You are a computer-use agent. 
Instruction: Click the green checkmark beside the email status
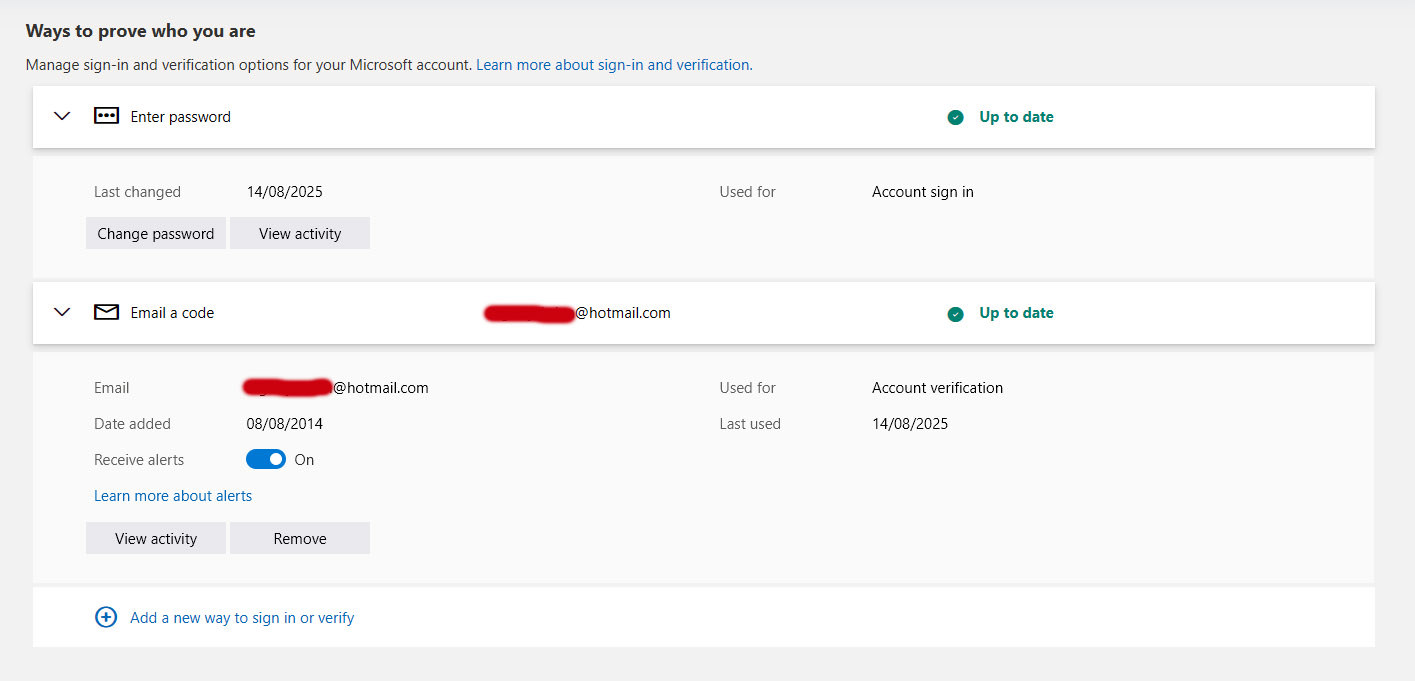(956, 313)
